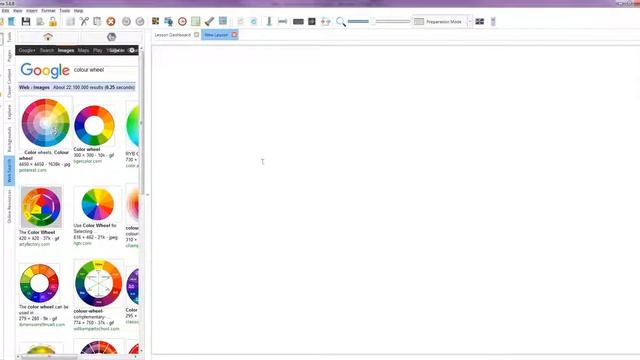The width and height of the screenshot is (640, 360).
Task: Click the horizontal ruler measure icon
Action: pyautogui.click(x=282, y=21)
